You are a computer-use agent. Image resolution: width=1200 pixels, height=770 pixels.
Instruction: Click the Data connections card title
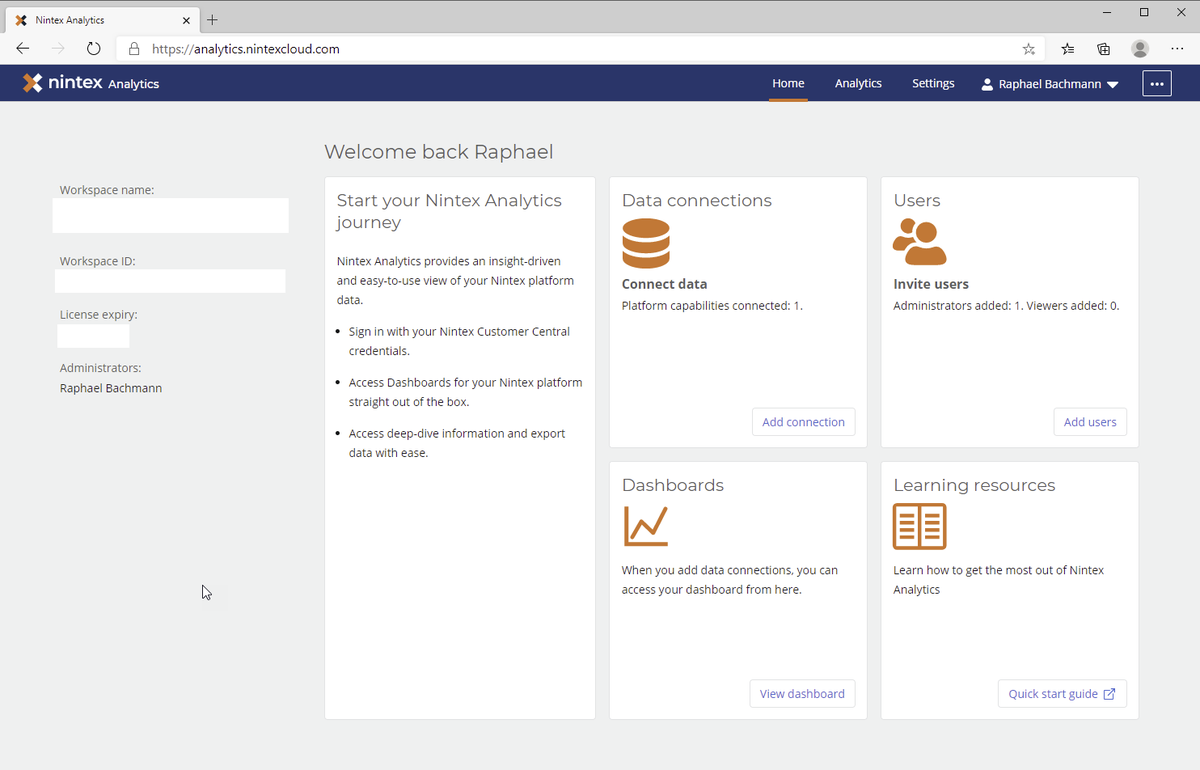click(697, 200)
